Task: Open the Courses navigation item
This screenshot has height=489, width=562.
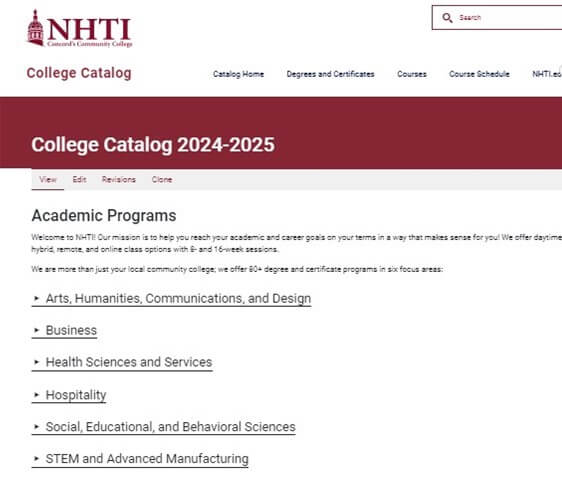Action: (x=412, y=74)
